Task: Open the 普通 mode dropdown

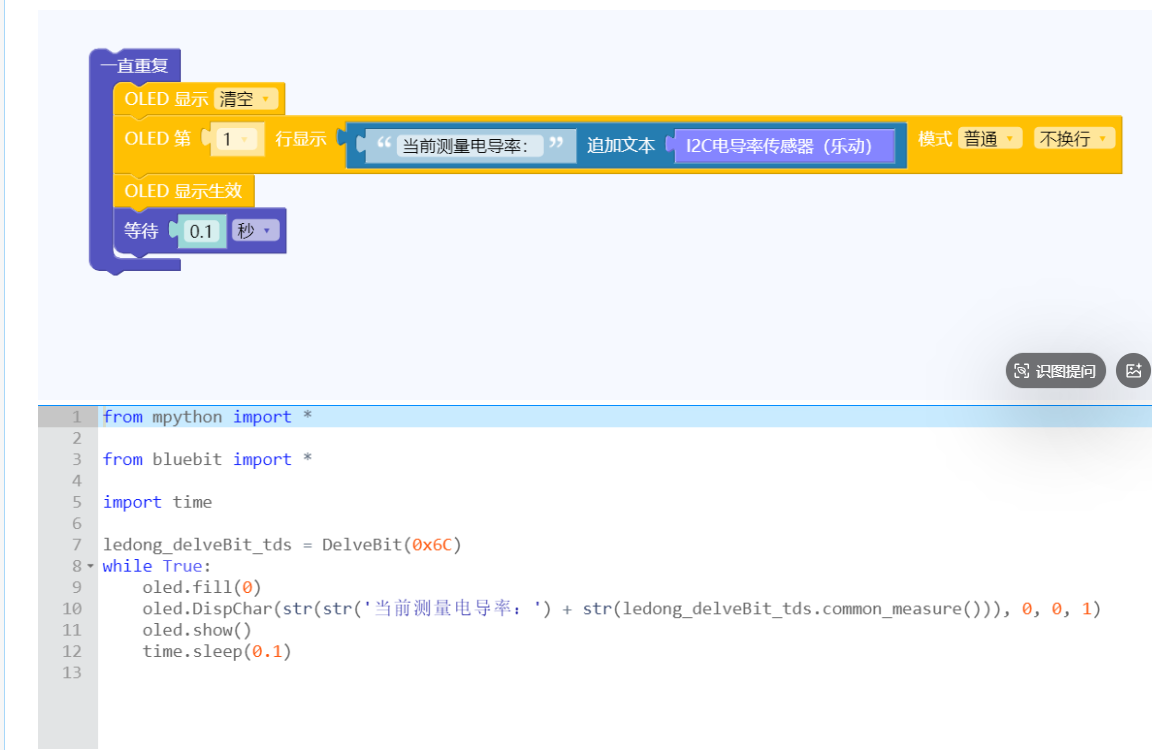Action: pos(989,138)
